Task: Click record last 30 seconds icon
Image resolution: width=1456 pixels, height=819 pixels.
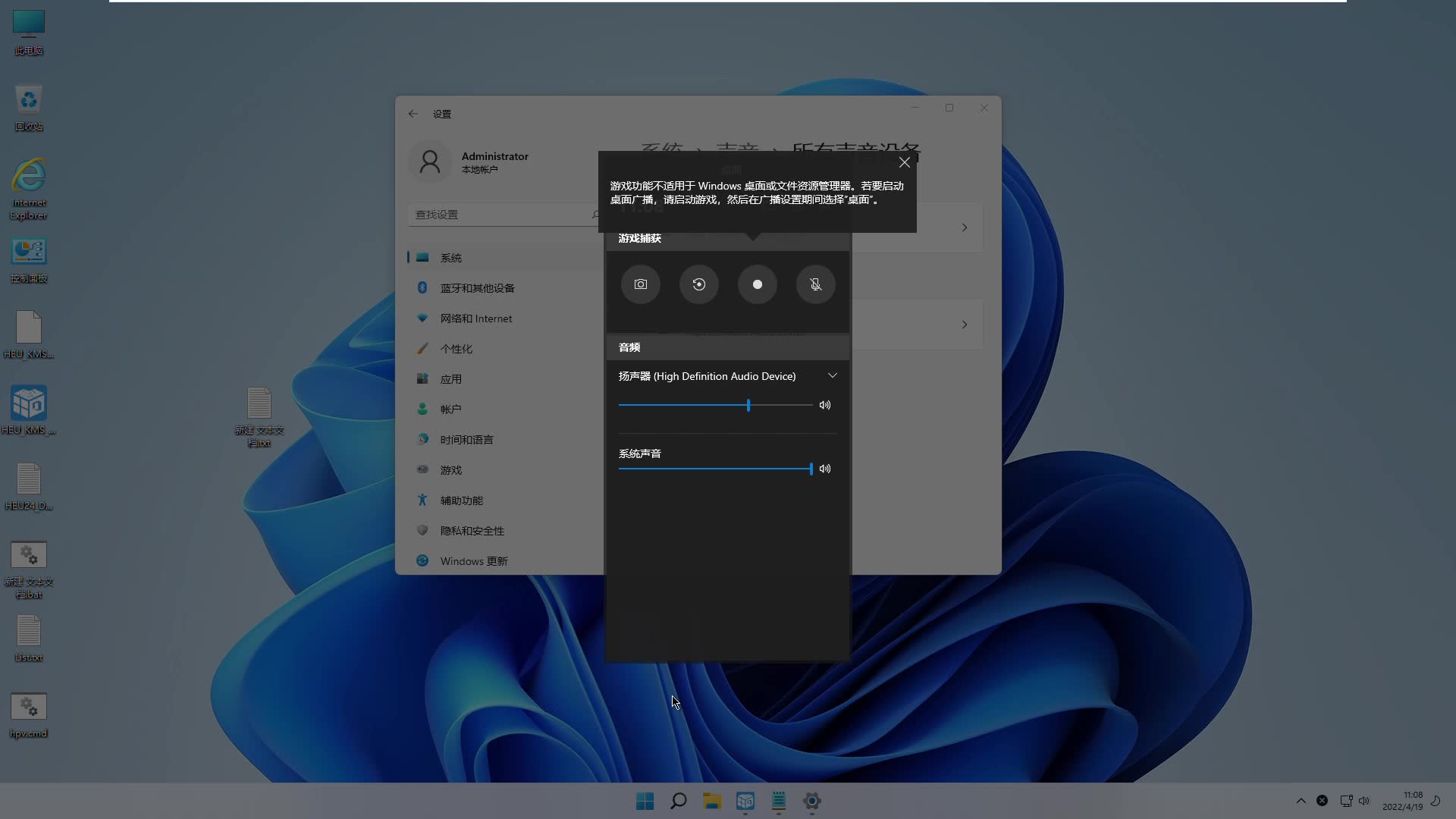Action: coord(699,284)
